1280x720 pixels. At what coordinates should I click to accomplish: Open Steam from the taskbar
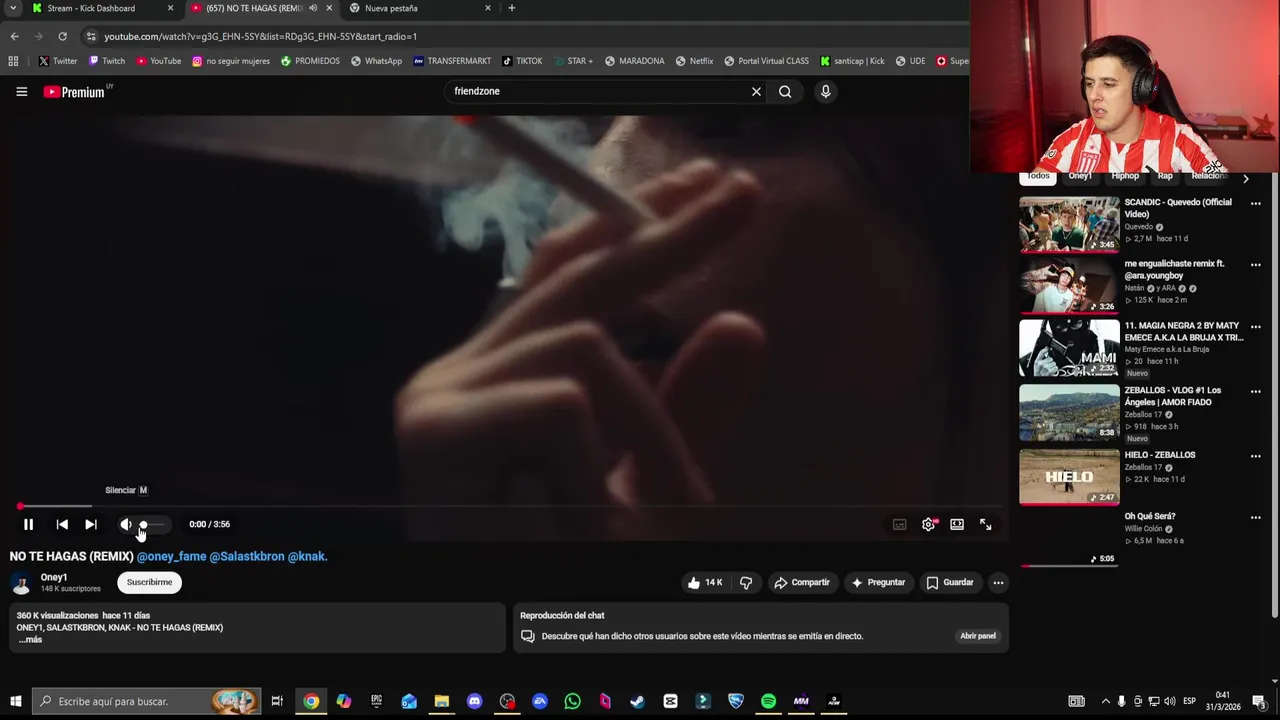637,701
